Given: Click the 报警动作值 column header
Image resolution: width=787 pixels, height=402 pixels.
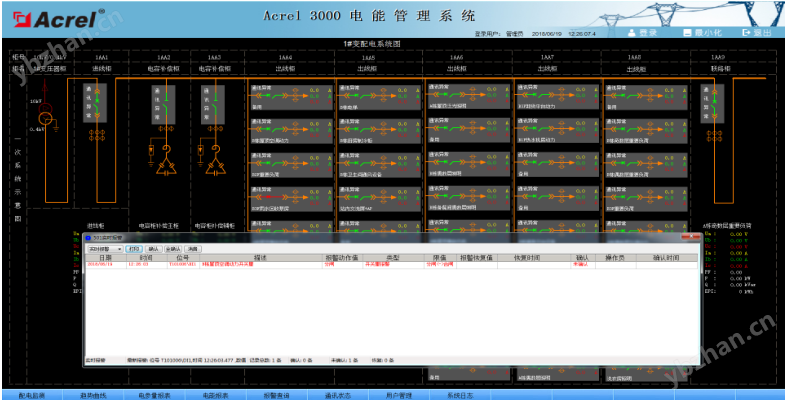Looking at the screenshot, I should [341, 257].
